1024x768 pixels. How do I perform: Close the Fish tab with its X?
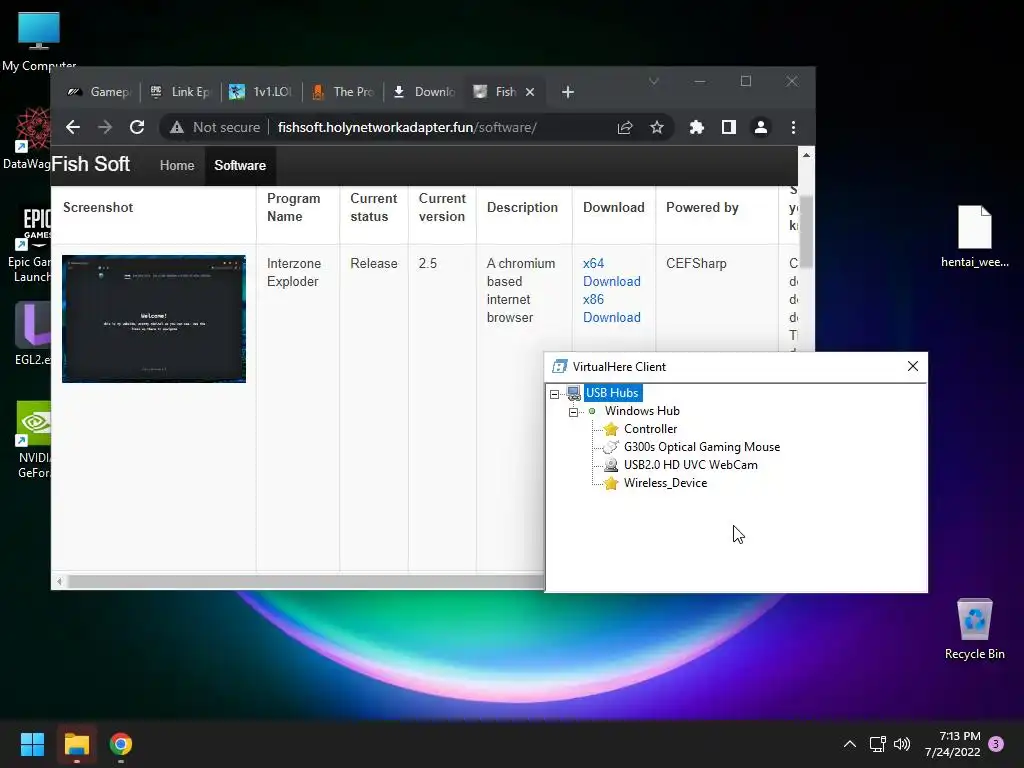point(530,92)
